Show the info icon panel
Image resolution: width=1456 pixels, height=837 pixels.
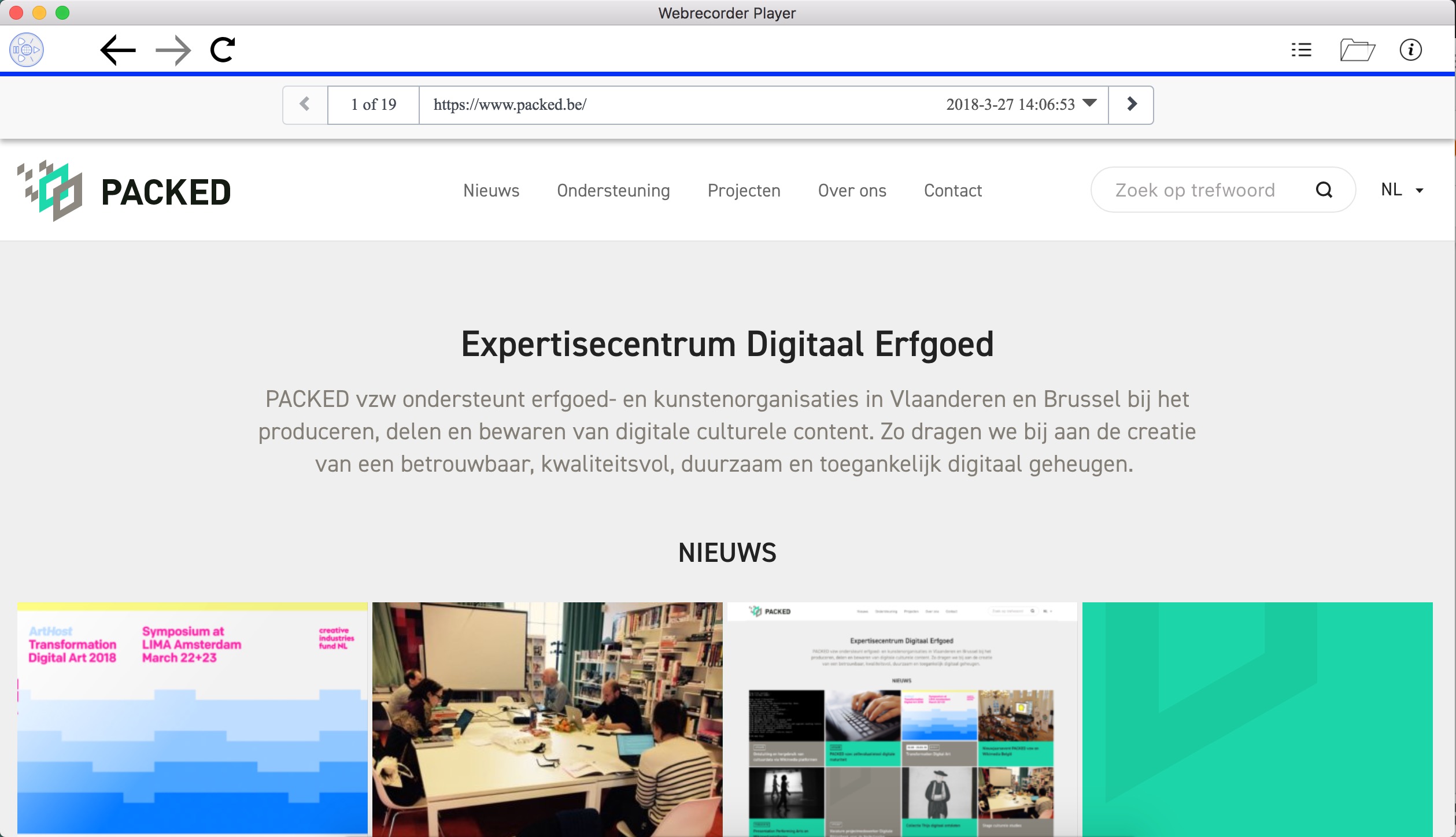(x=1410, y=50)
